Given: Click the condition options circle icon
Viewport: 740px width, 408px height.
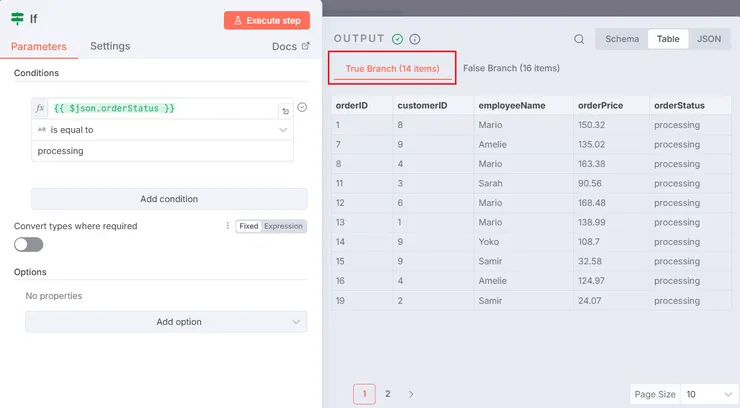Looking at the screenshot, I should point(302,108).
